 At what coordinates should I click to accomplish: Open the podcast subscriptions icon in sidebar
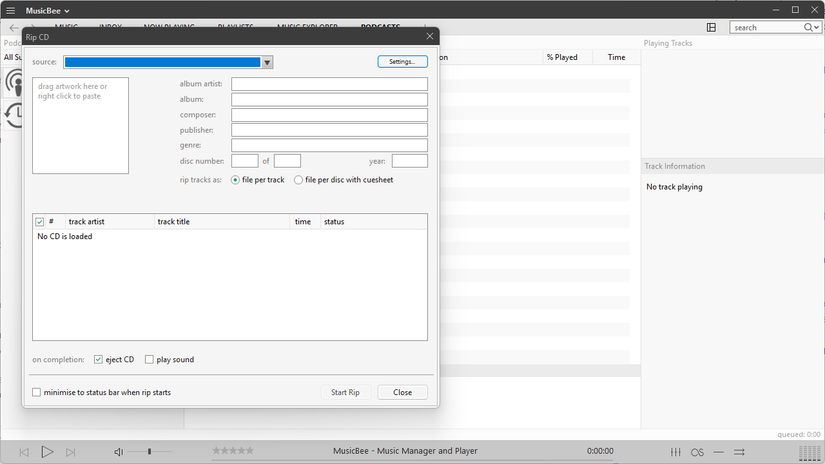[x=14, y=83]
